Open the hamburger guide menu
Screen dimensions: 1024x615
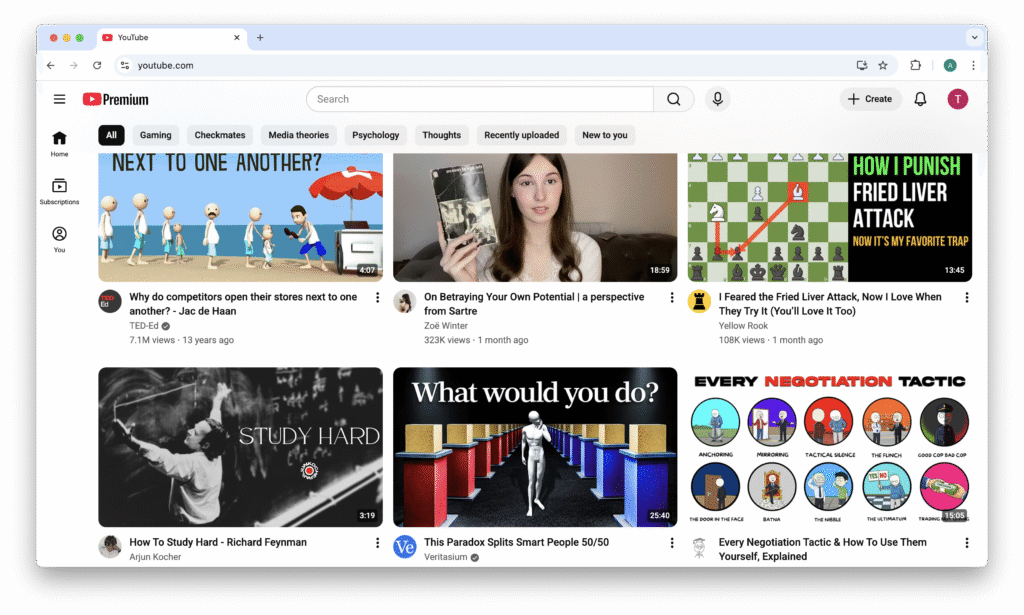[x=60, y=99]
